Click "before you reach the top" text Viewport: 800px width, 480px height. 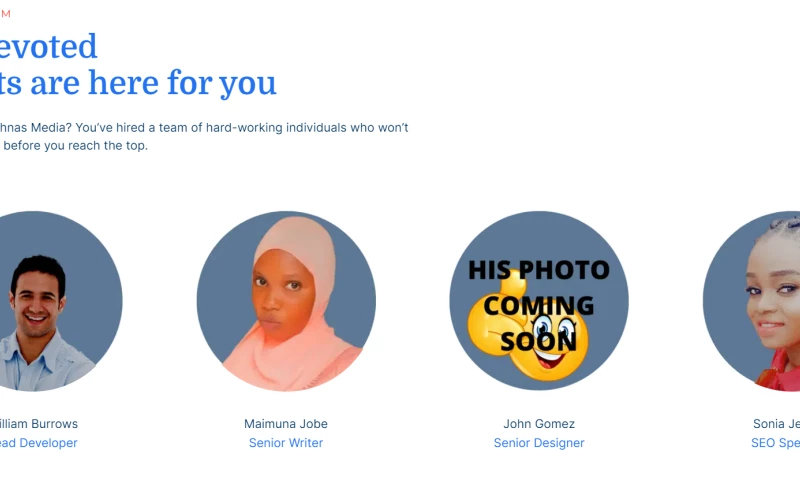75,145
